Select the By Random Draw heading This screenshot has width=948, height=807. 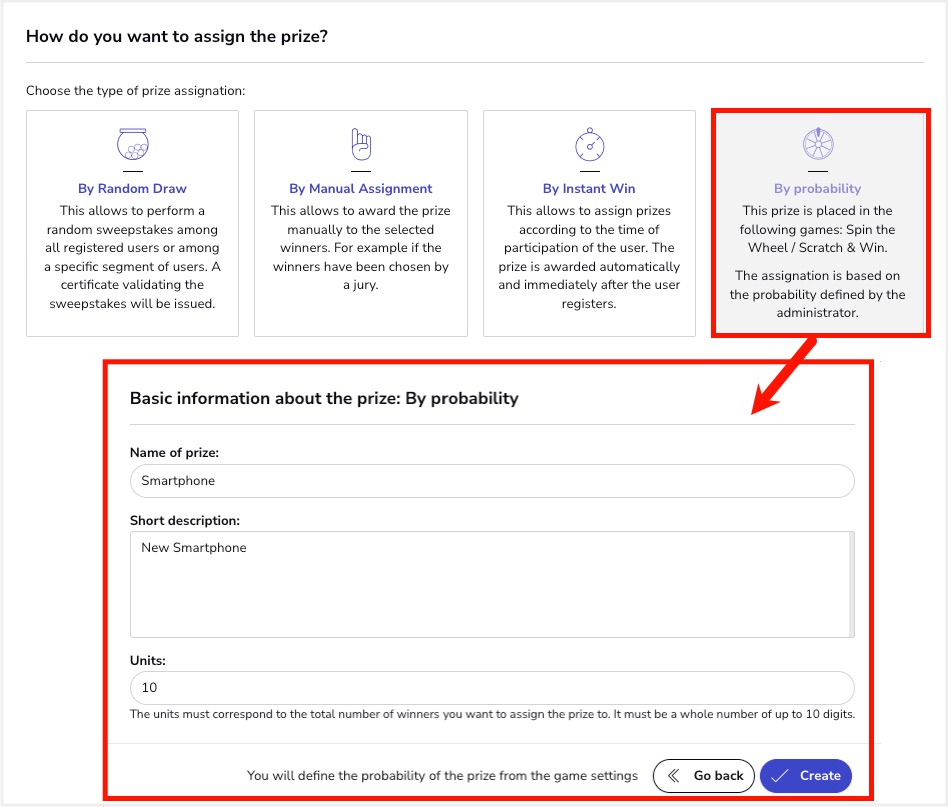point(132,189)
